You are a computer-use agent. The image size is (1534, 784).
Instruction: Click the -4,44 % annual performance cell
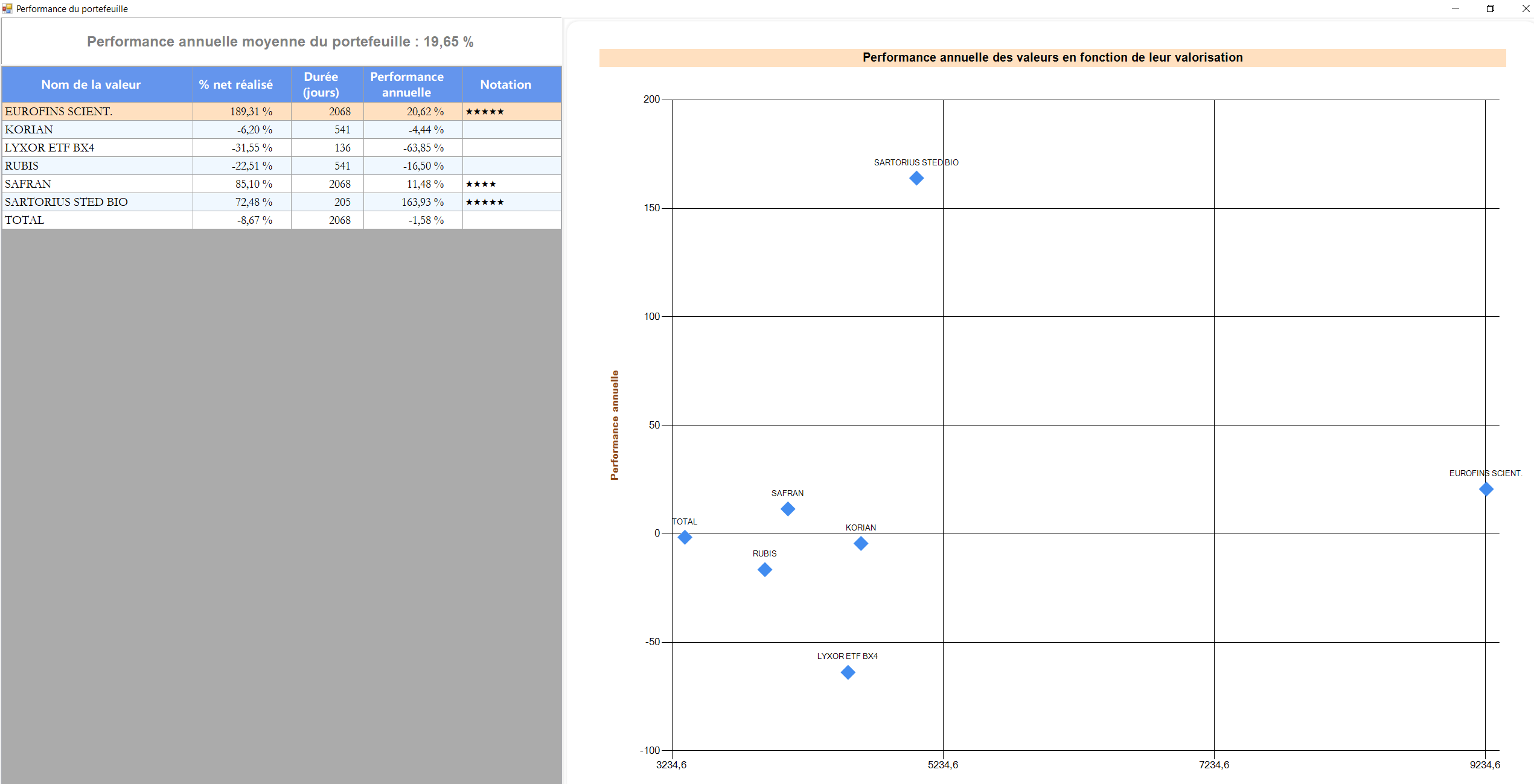(x=413, y=130)
